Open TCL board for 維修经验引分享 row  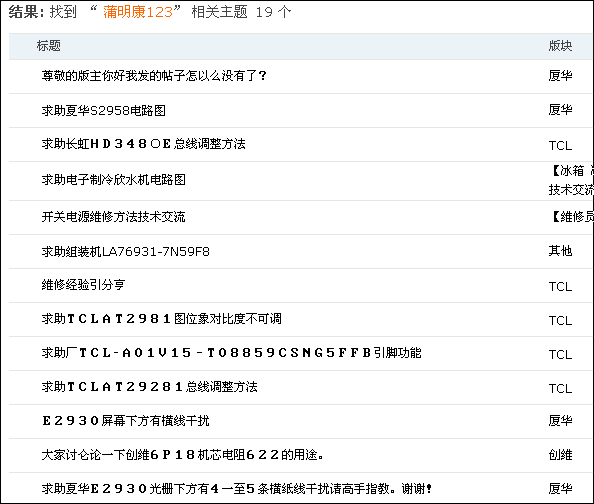point(560,286)
